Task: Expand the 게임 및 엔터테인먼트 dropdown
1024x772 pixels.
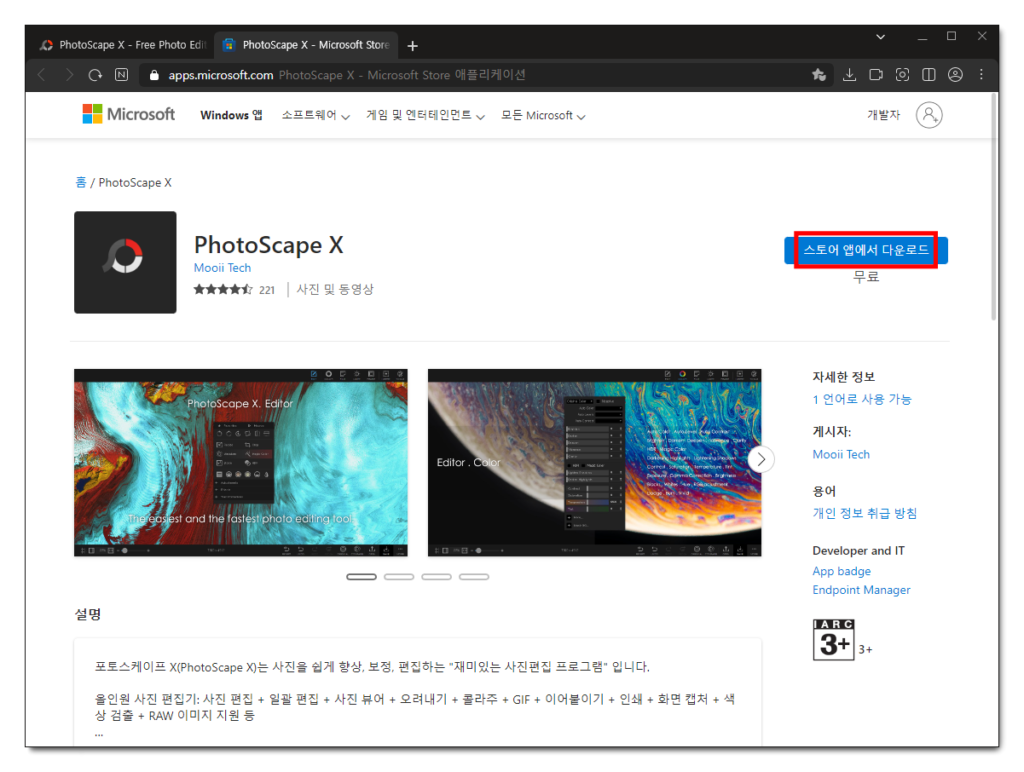Action: 425,115
